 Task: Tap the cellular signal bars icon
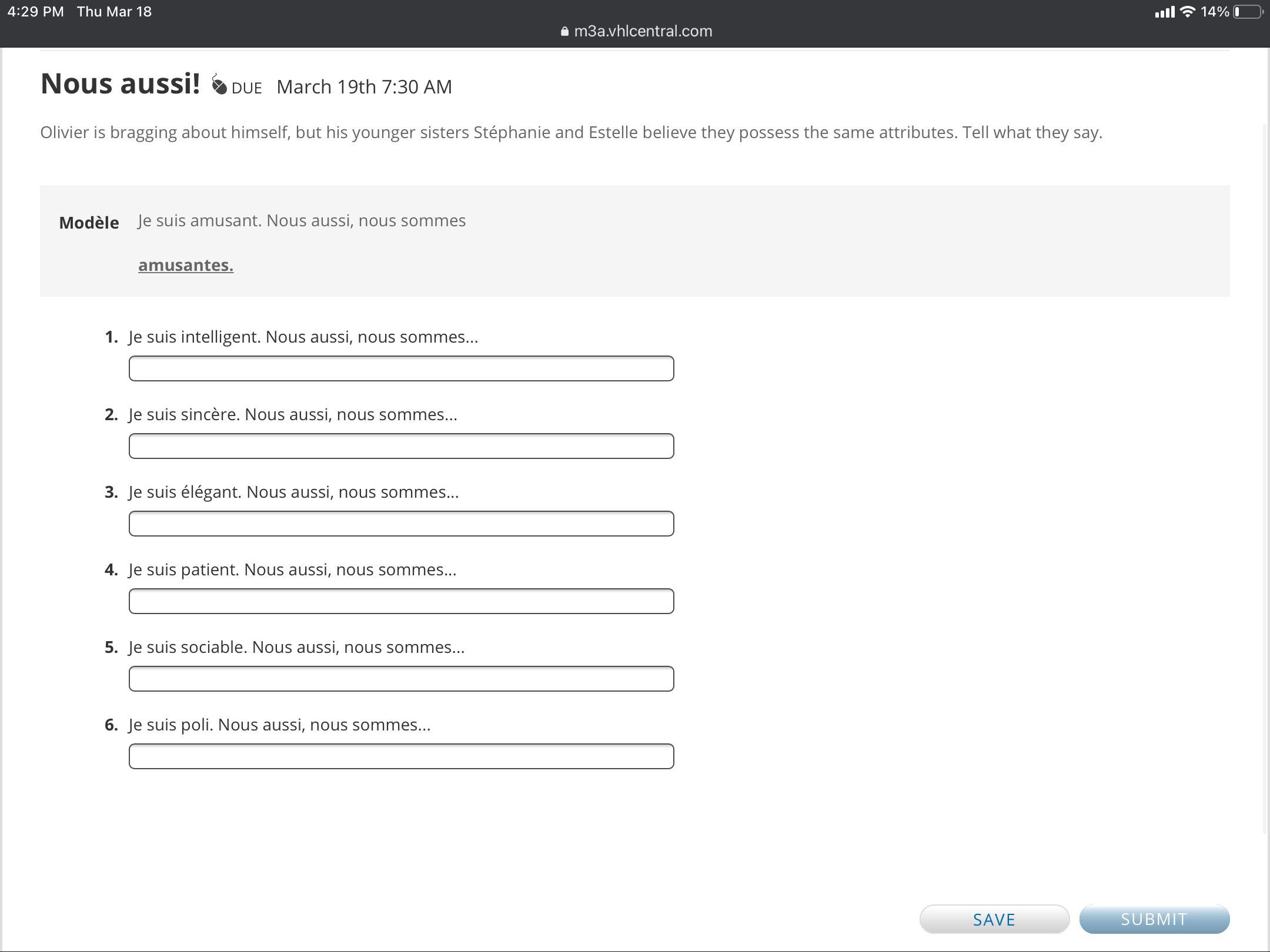pyautogui.click(x=1164, y=12)
